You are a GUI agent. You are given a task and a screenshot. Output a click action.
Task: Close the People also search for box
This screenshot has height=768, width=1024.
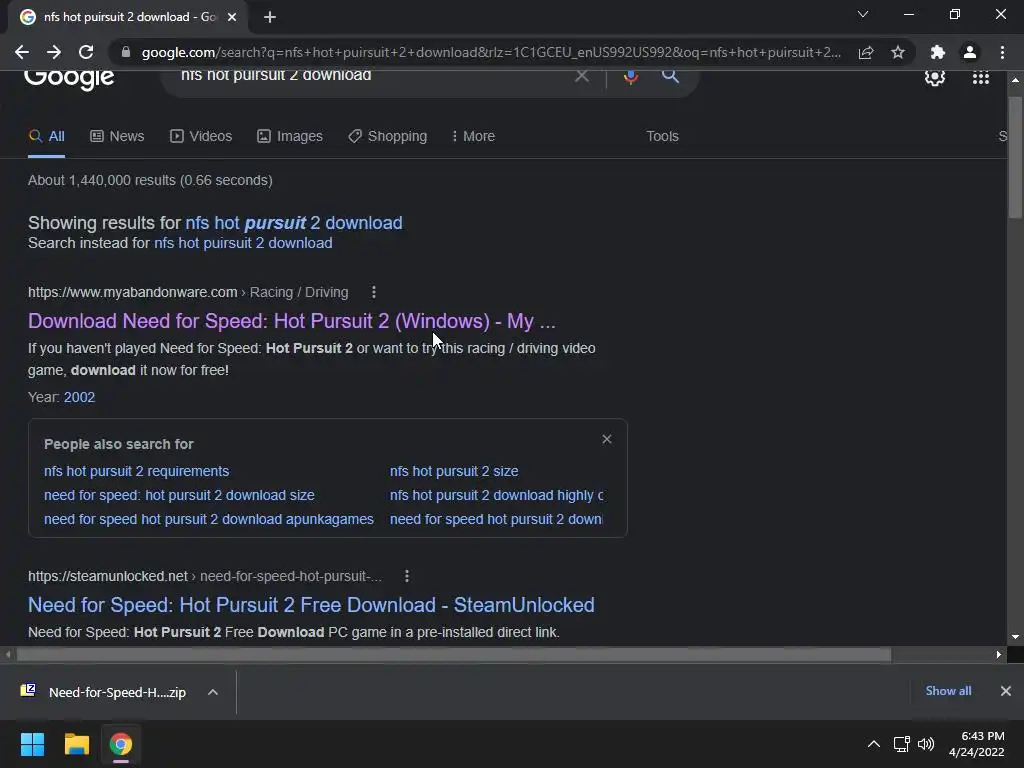click(x=607, y=439)
